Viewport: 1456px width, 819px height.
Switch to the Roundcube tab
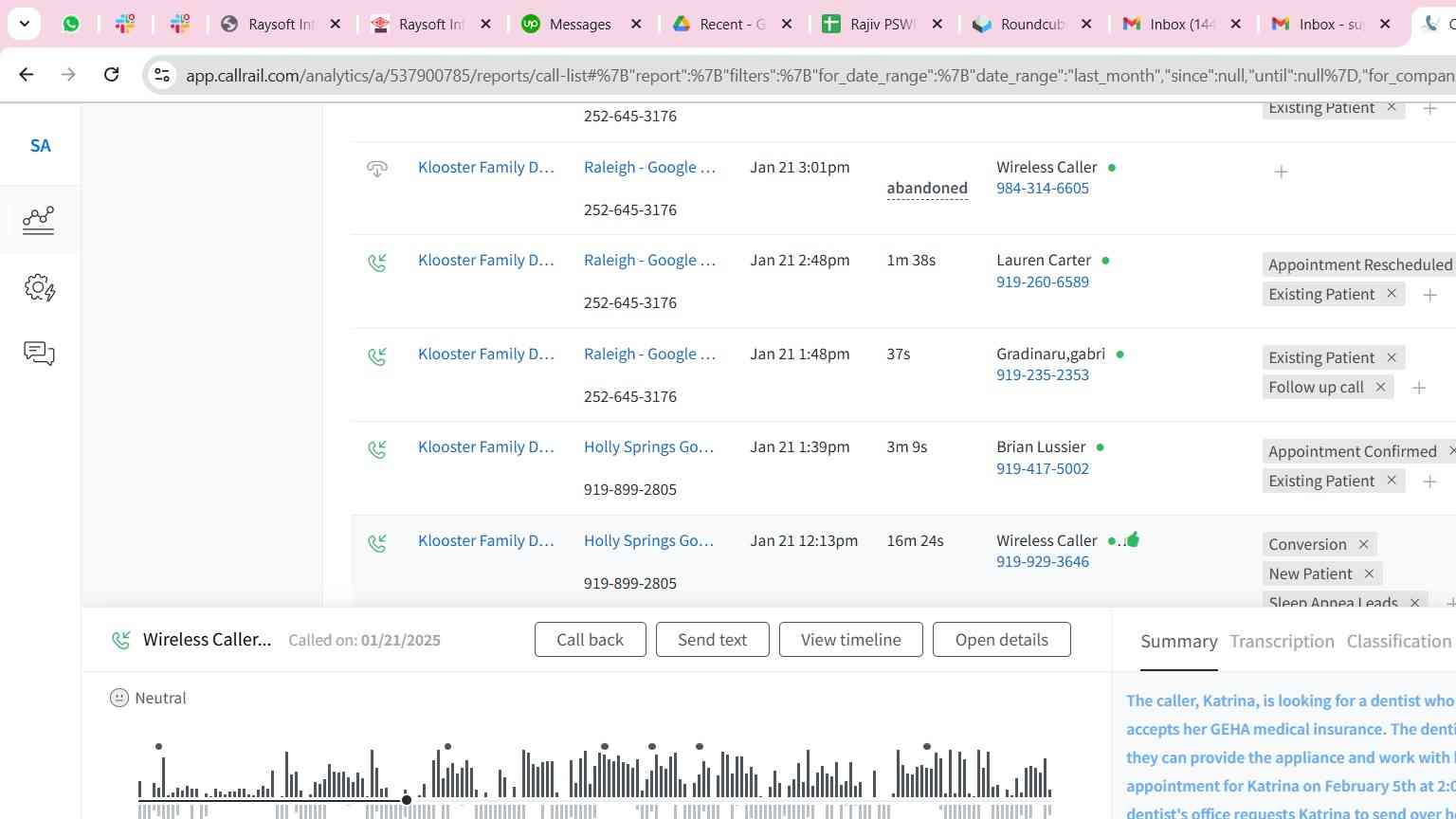point(1032,24)
